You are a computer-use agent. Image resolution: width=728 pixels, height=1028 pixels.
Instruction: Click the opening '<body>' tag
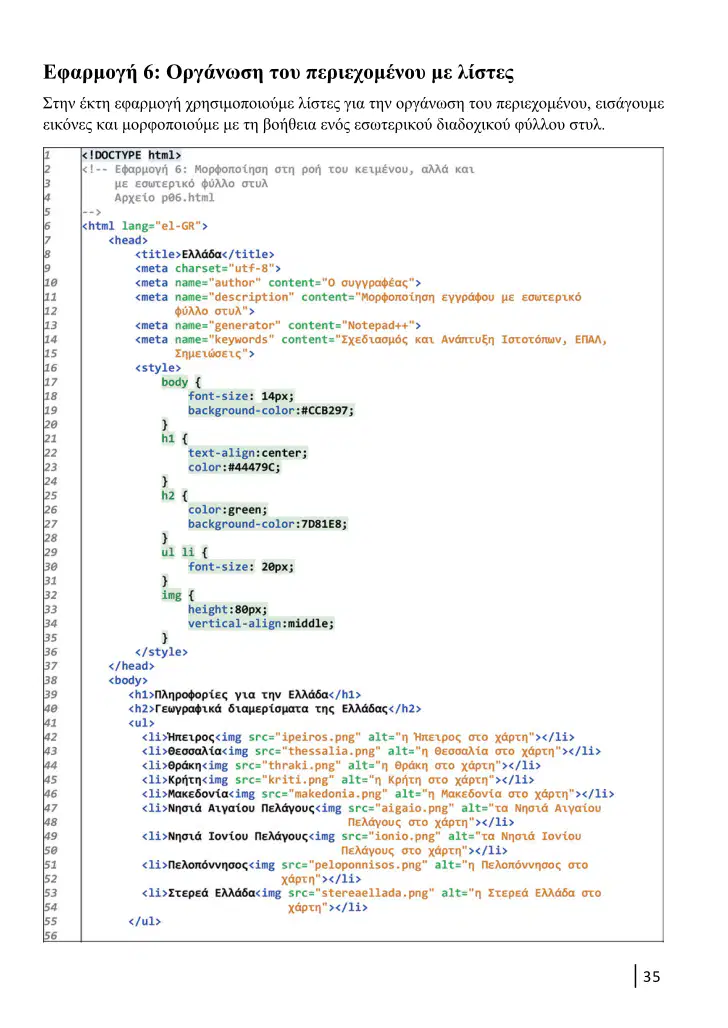click(x=128, y=681)
